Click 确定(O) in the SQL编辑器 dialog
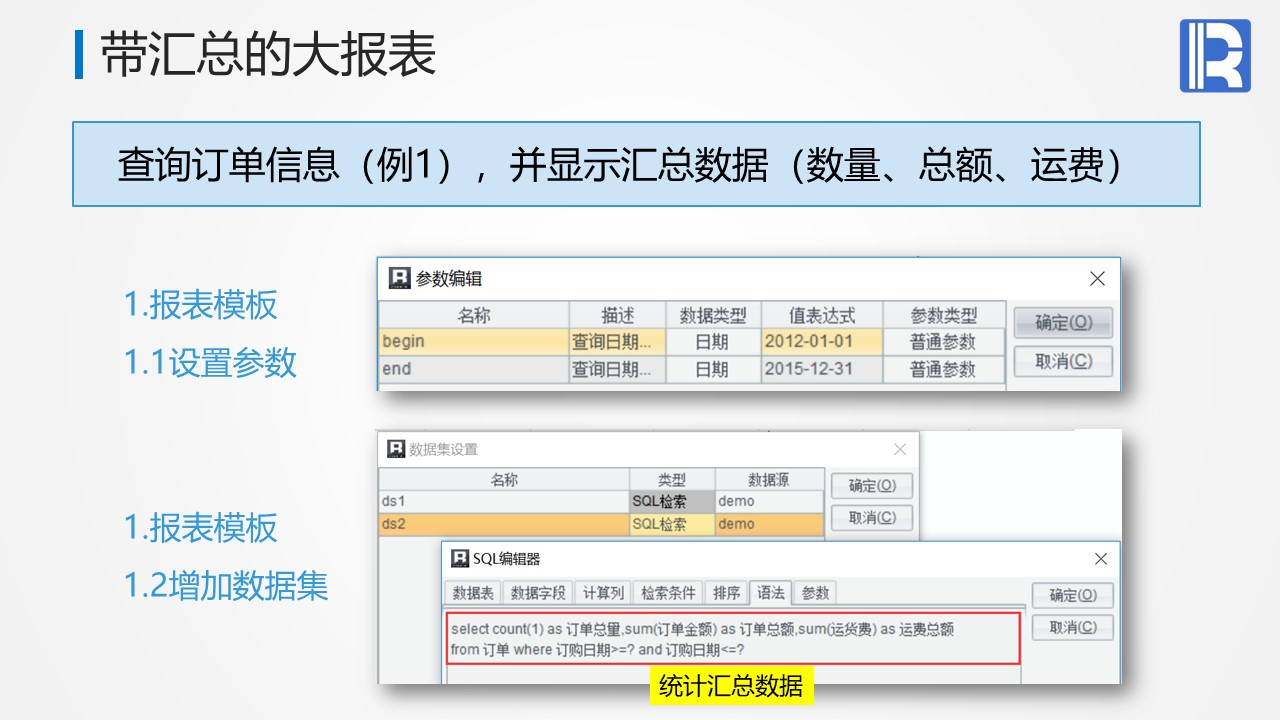This screenshot has width=1280, height=720. tap(1073, 595)
